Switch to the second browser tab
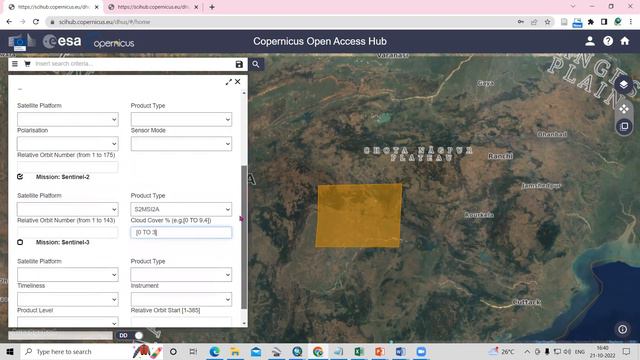Image resolution: width=640 pixels, height=360 pixels. click(153, 7)
